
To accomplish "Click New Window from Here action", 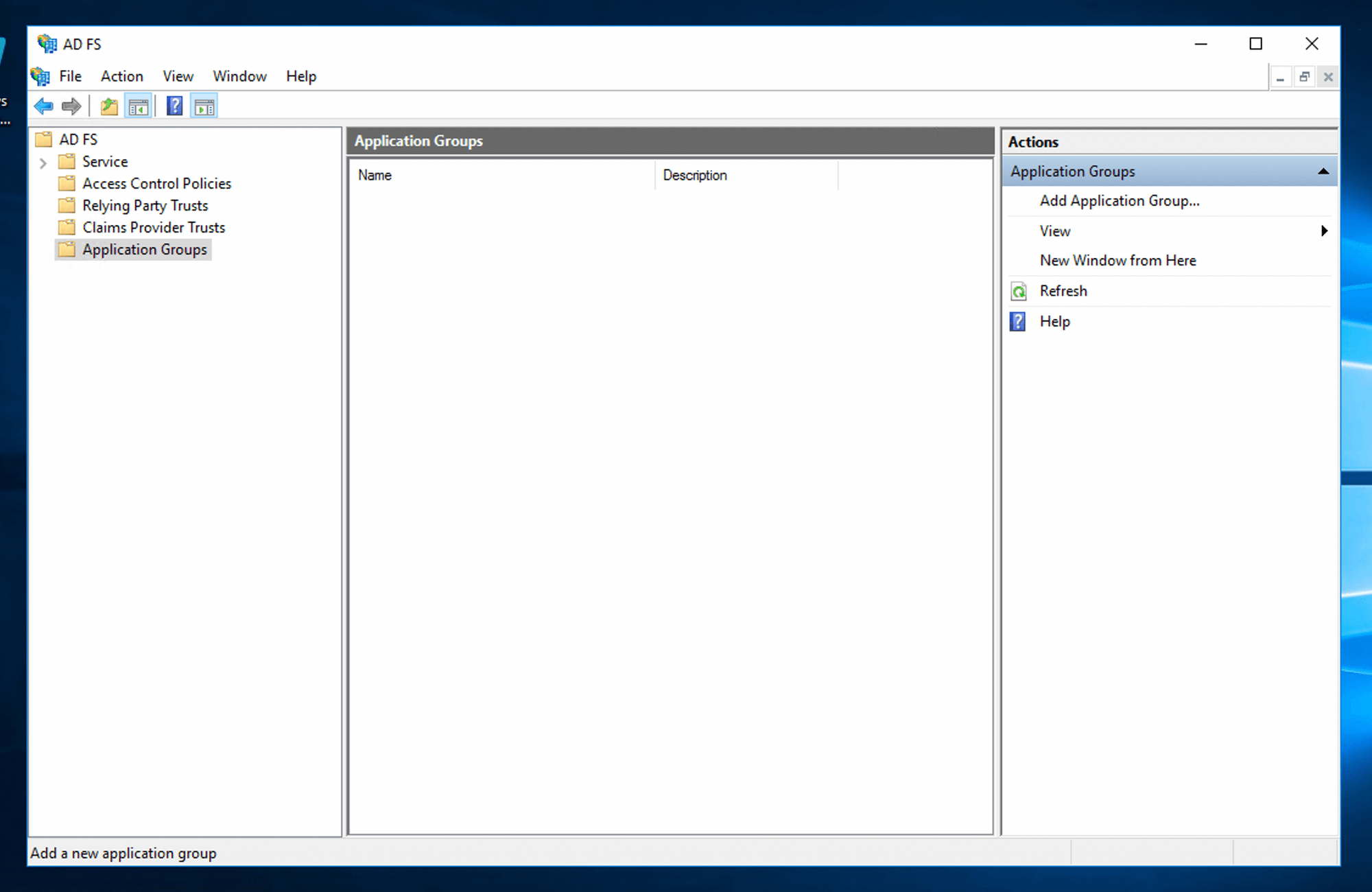I will tap(1117, 261).
